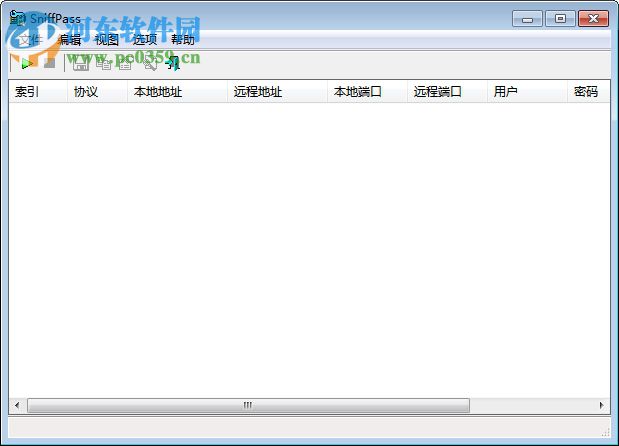
Task: Close the SniffPass window
Action: (593, 19)
